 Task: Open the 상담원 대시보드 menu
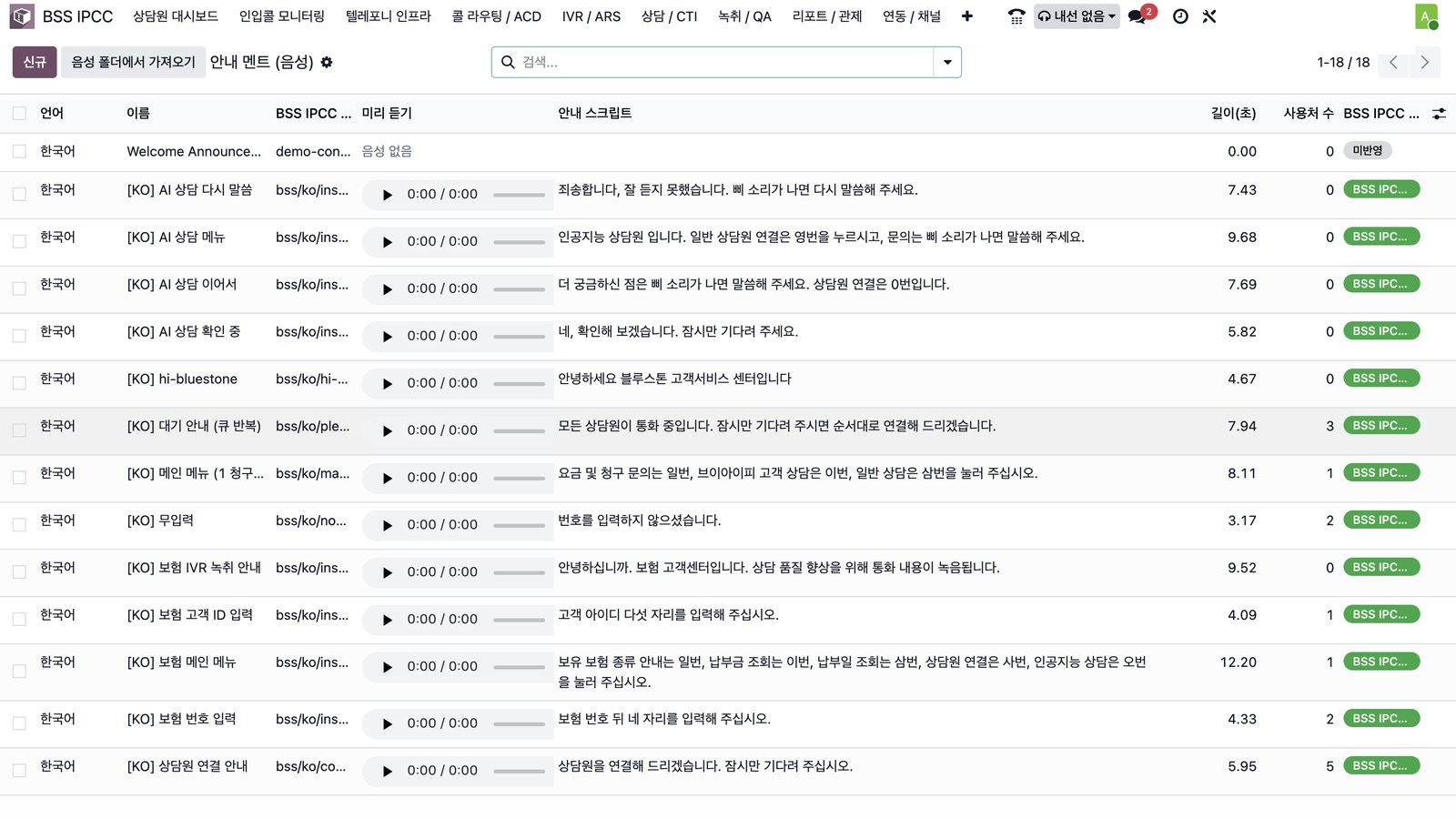176,16
